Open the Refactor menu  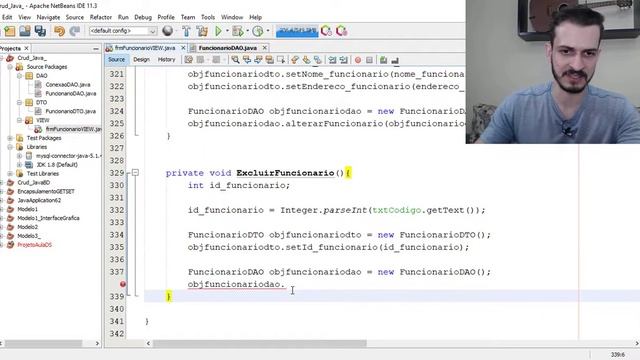coord(100,17)
